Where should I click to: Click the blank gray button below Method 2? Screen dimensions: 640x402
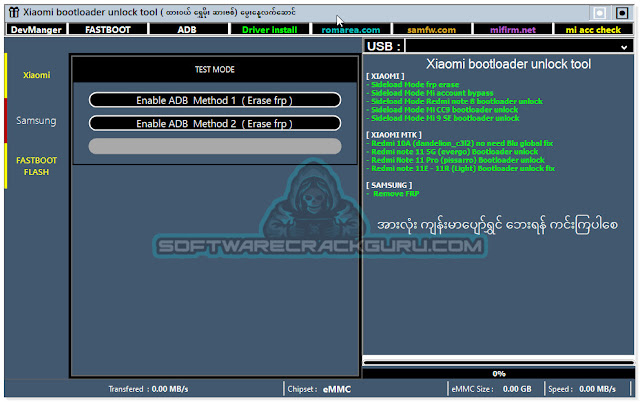tap(215, 147)
